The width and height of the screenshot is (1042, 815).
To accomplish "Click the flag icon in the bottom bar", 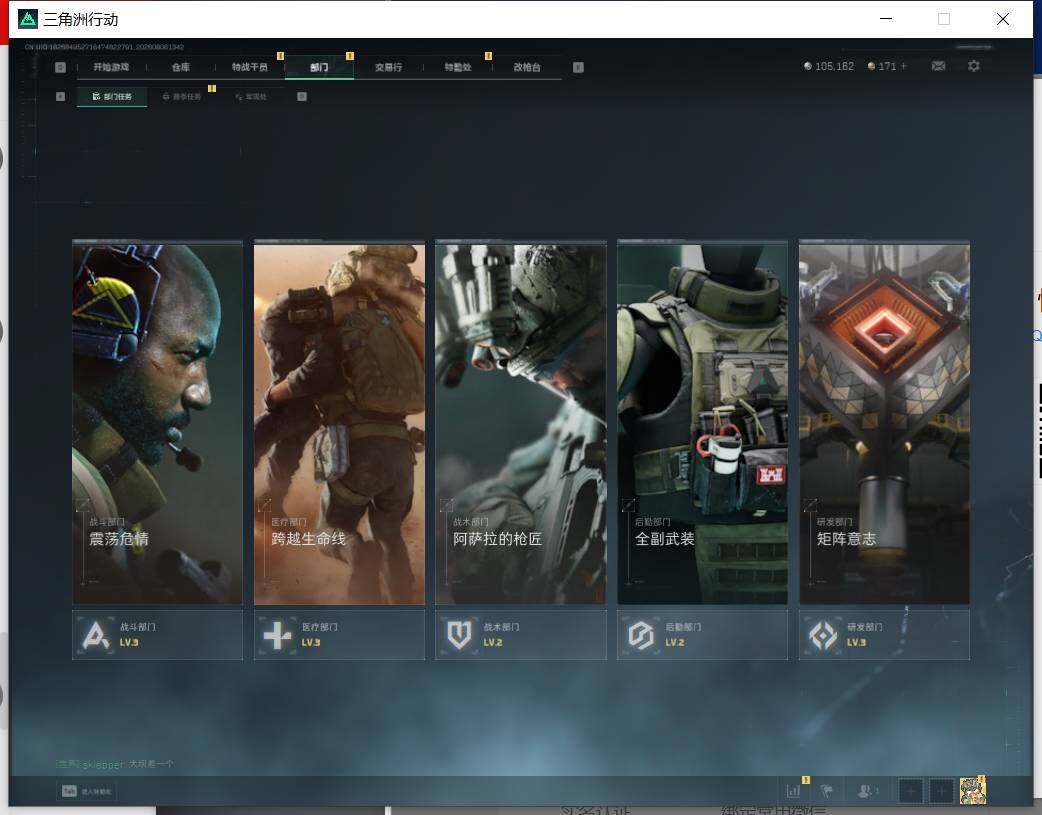I will point(827,791).
